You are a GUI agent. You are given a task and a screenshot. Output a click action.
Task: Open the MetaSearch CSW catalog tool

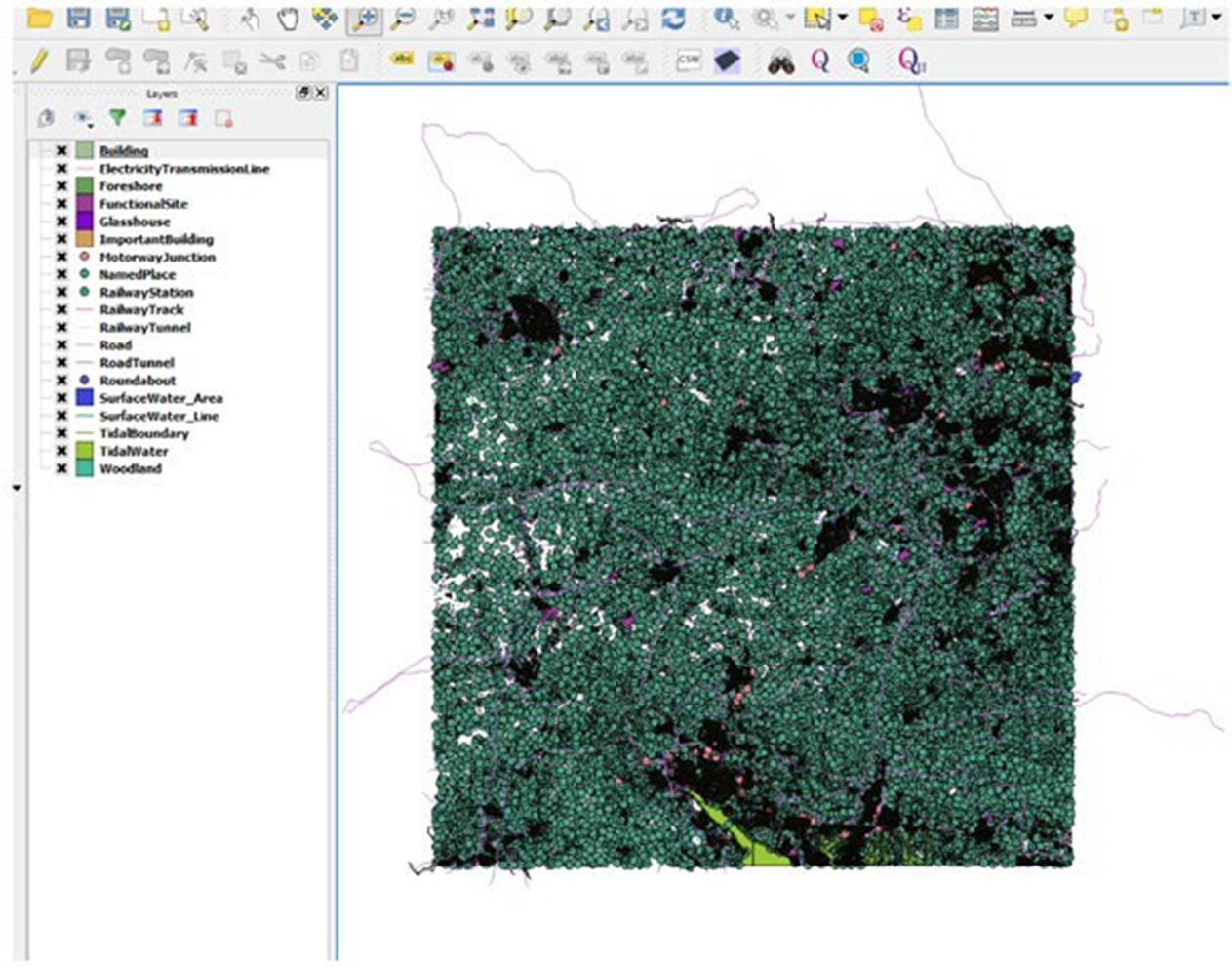pyautogui.click(x=690, y=59)
